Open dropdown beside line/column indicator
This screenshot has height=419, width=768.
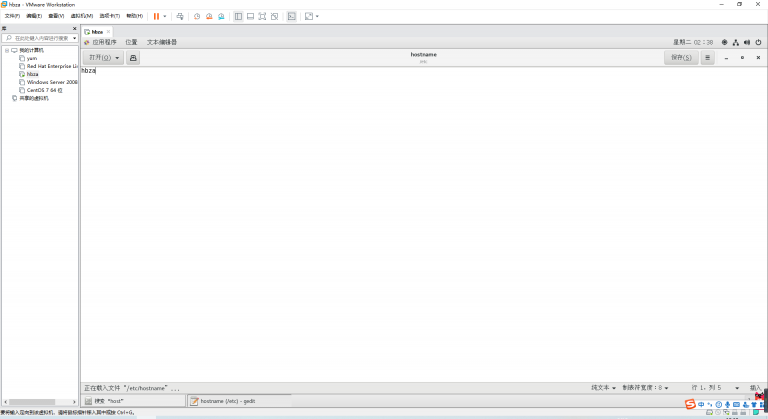click(x=737, y=388)
